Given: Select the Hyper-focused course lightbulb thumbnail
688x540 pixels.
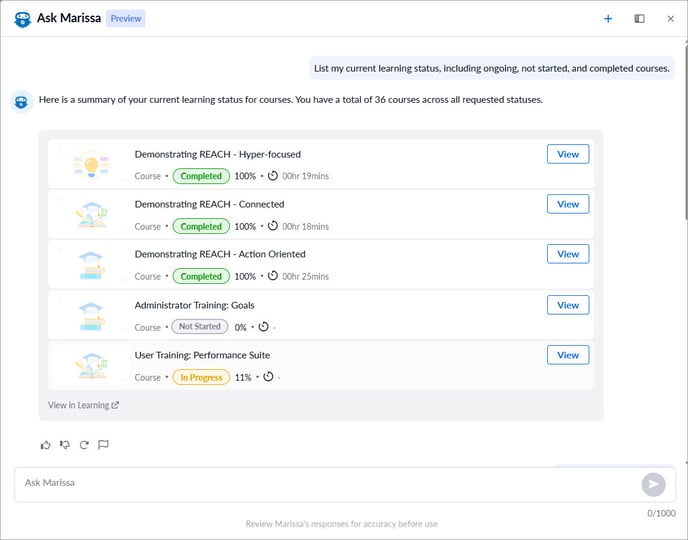Looking at the screenshot, I should tap(91, 164).
